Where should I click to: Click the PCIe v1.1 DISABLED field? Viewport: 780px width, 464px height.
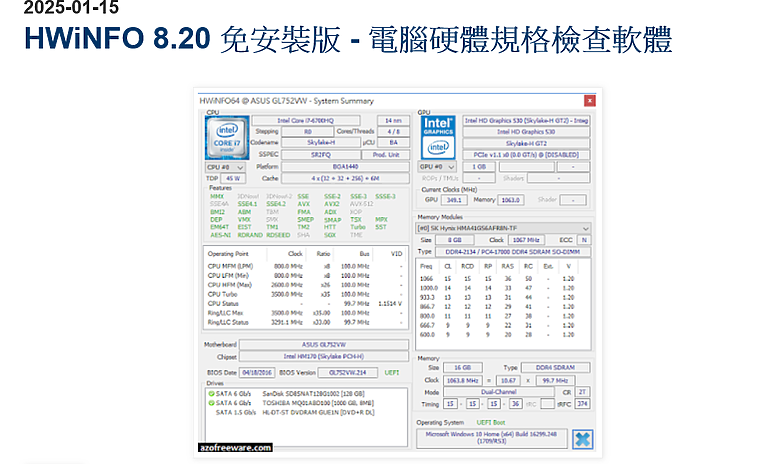(526, 155)
